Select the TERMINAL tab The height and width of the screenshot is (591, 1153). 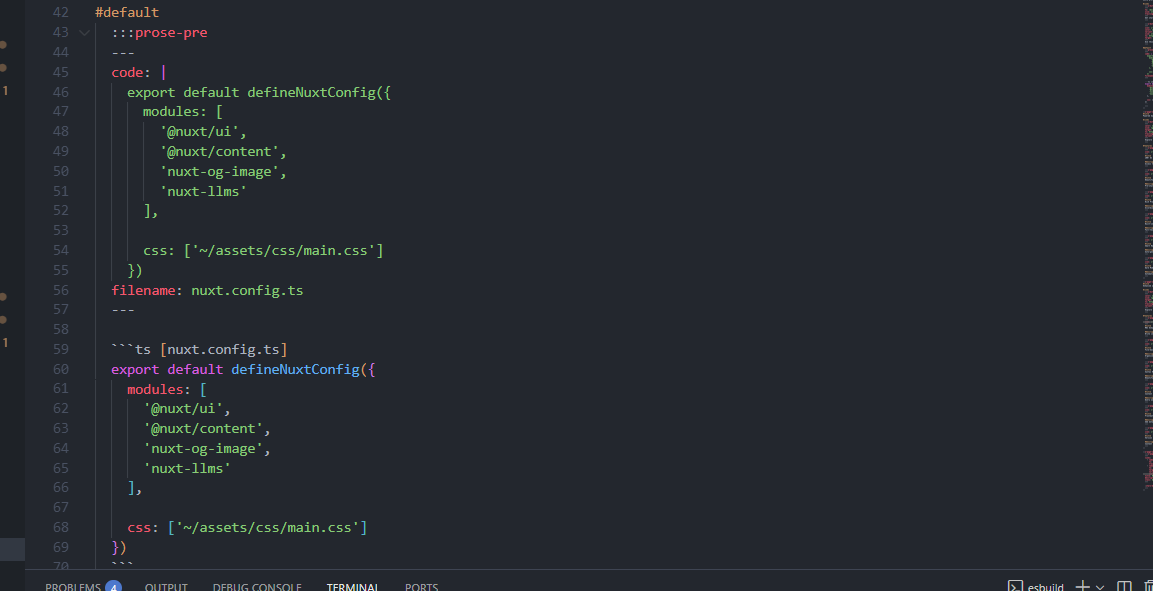[353, 587]
